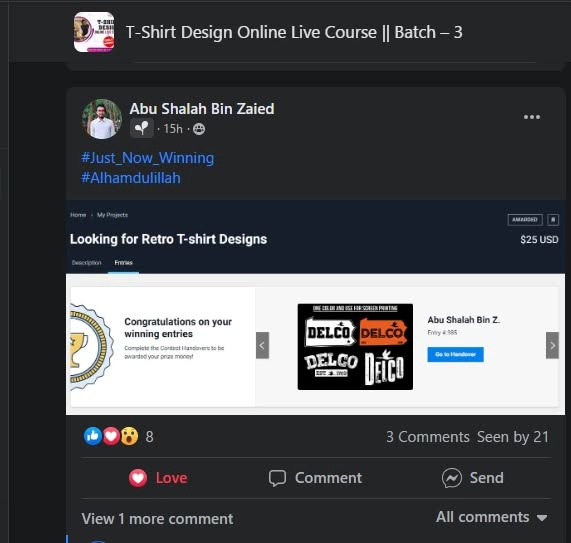Click the Home breadcrumb in the contest image
Screen dimensions: 571x543
tap(78, 215)
